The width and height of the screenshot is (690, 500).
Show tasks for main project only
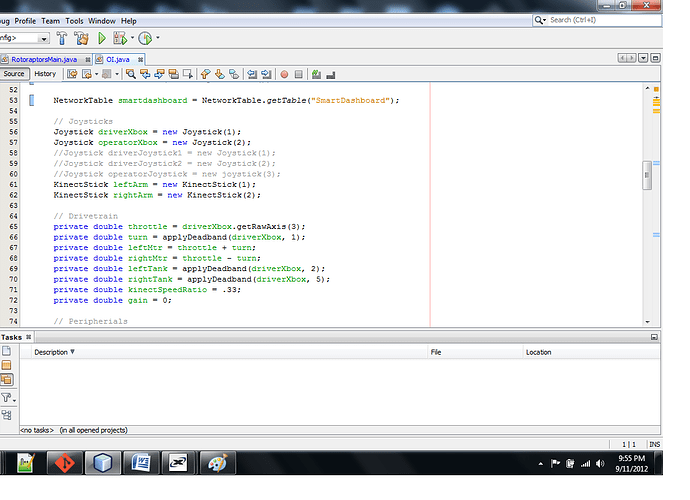tap(7, 365)
